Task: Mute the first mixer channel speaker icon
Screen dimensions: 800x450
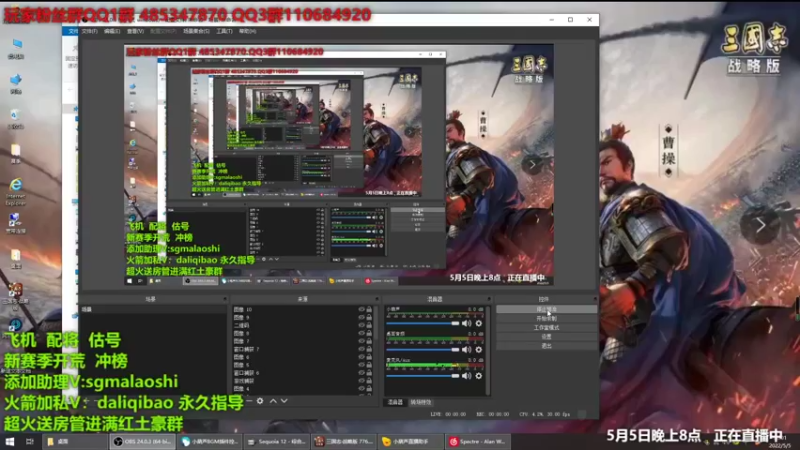Action: [x=466, y=323]
